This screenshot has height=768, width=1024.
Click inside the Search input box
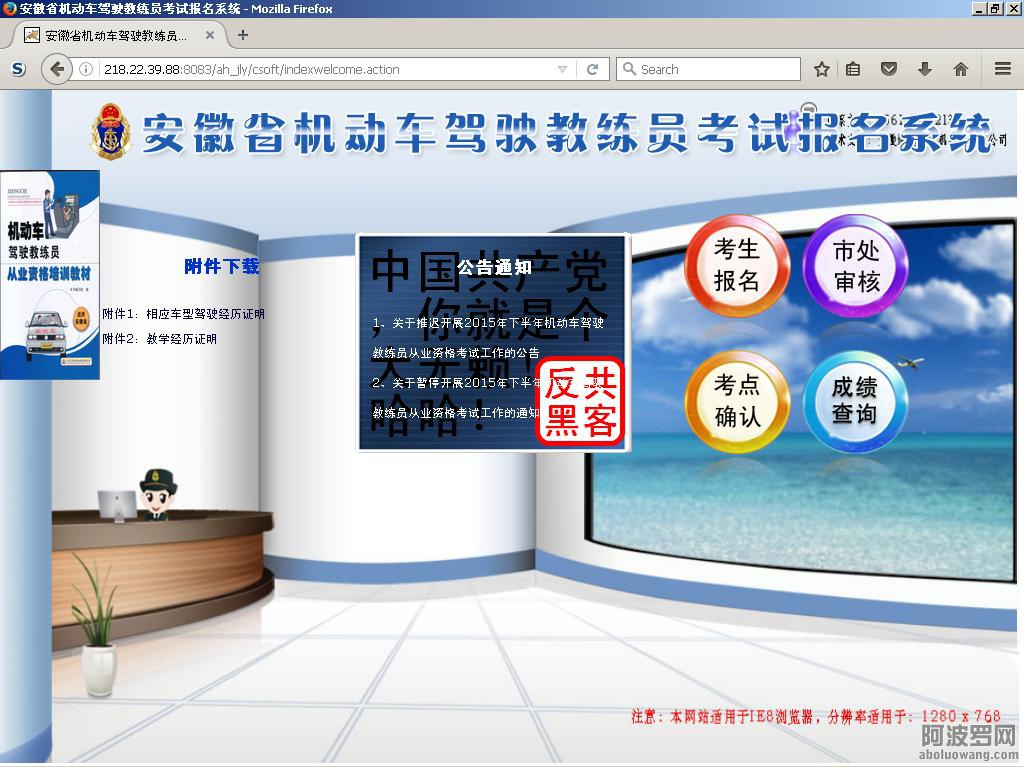pyautogui.click(x=715, y=69)
